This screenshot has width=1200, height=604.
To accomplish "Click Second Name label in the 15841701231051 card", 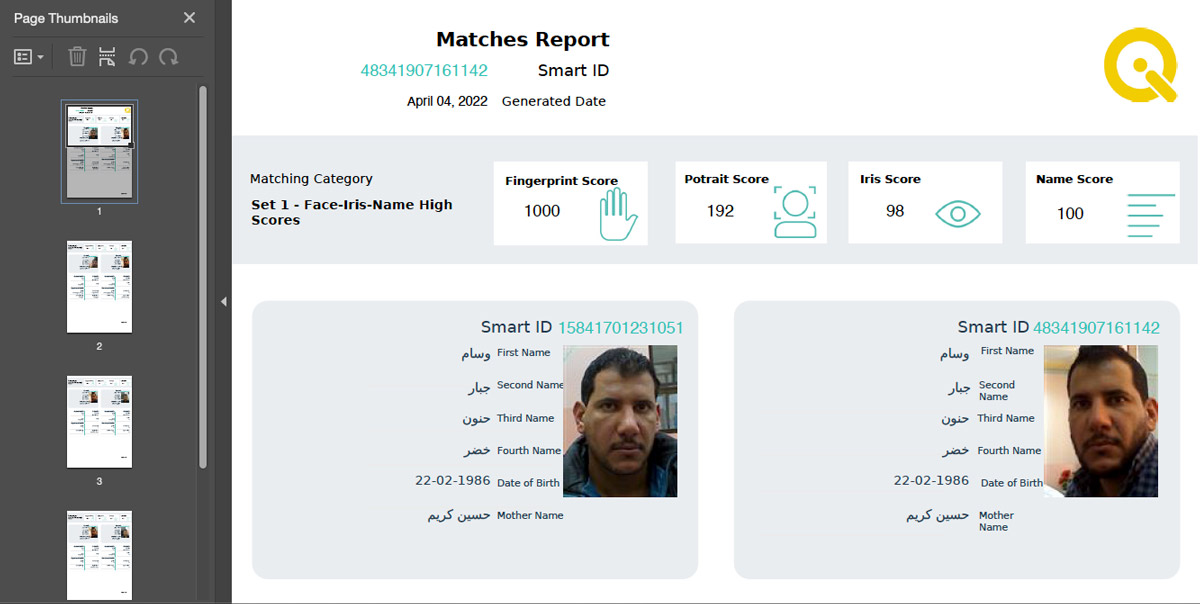I will pos(531,385).
